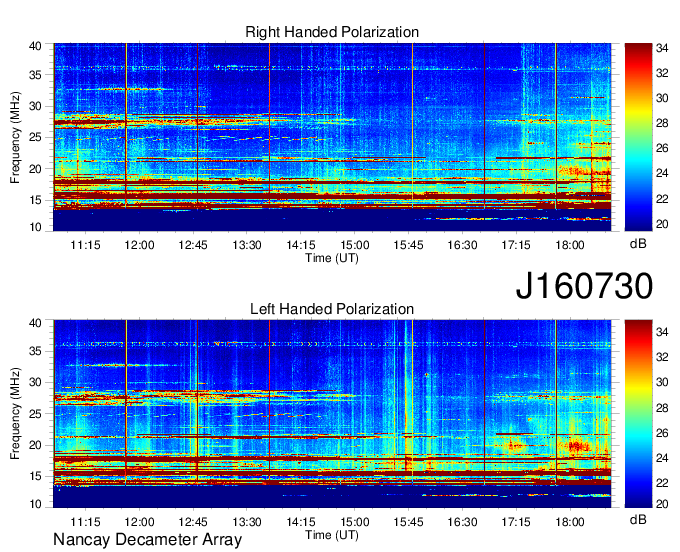Viewport: 680px width, 552px height.
Task: Click 25 MHz tick on left-handed frequency axis
Action: coord(35,414)
